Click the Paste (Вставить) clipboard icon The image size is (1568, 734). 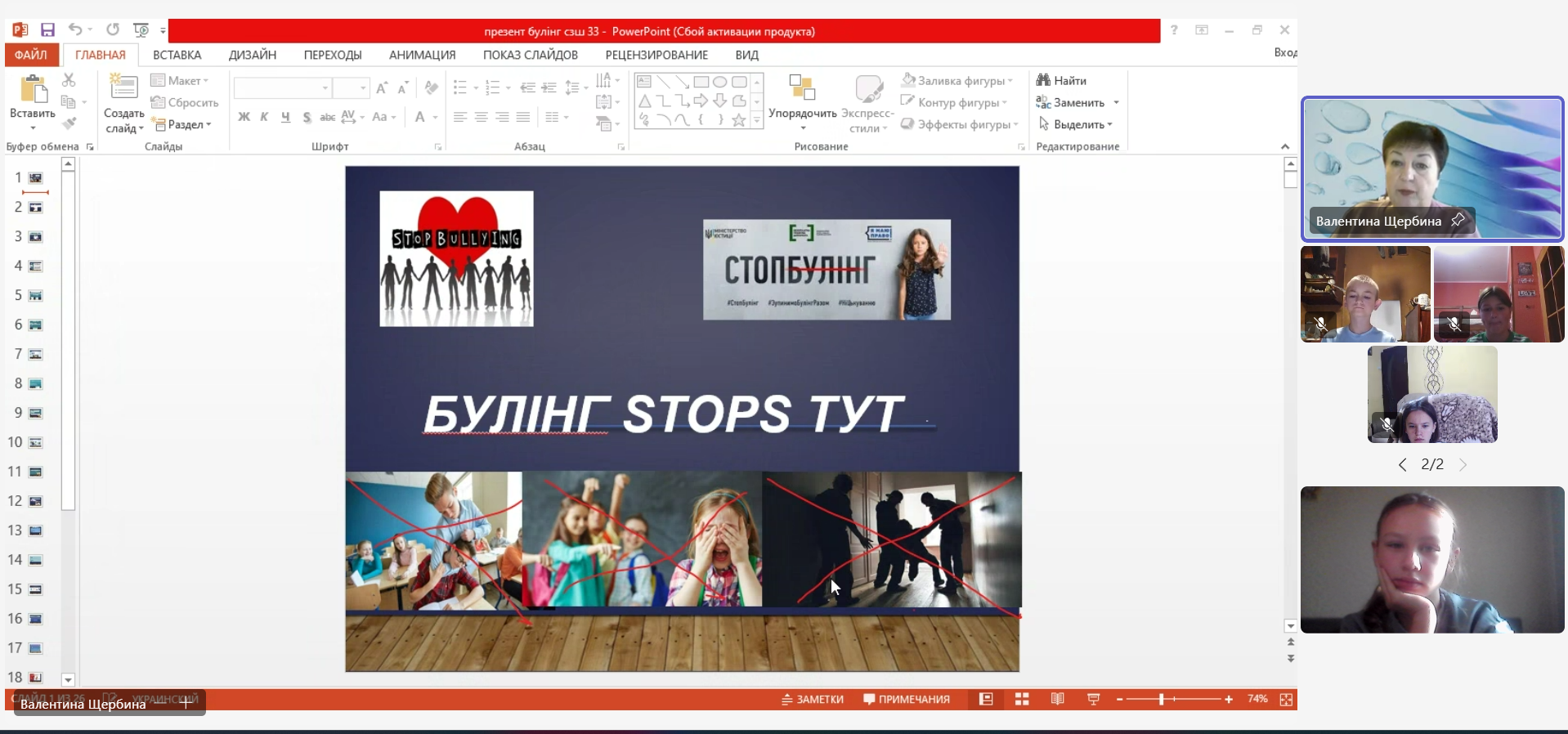(x=33, y=90)
